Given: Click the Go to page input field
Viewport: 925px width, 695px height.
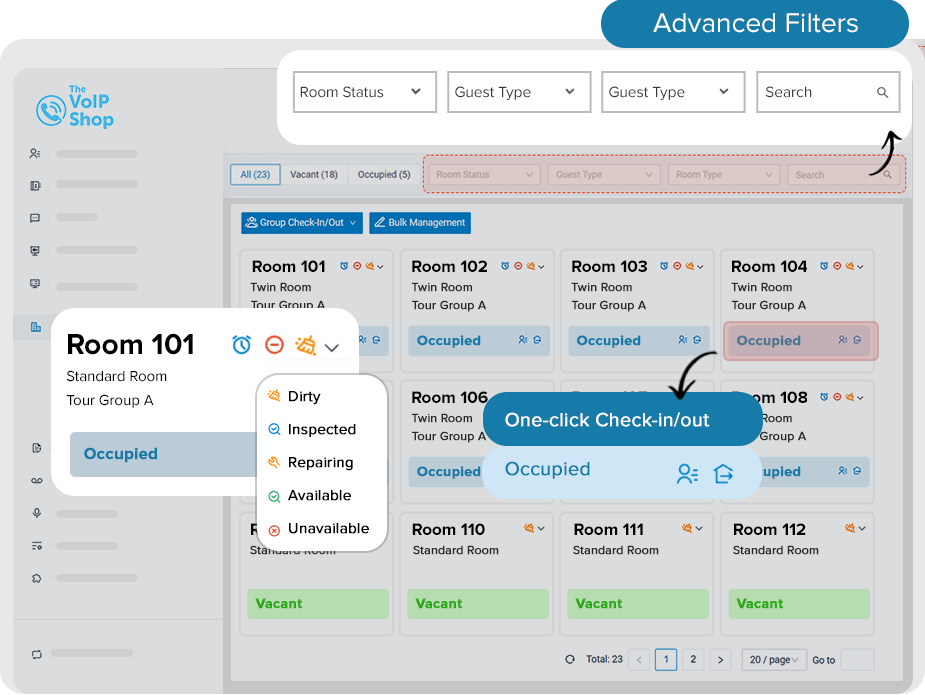Looking at the screenshot, I should [857, 660].
